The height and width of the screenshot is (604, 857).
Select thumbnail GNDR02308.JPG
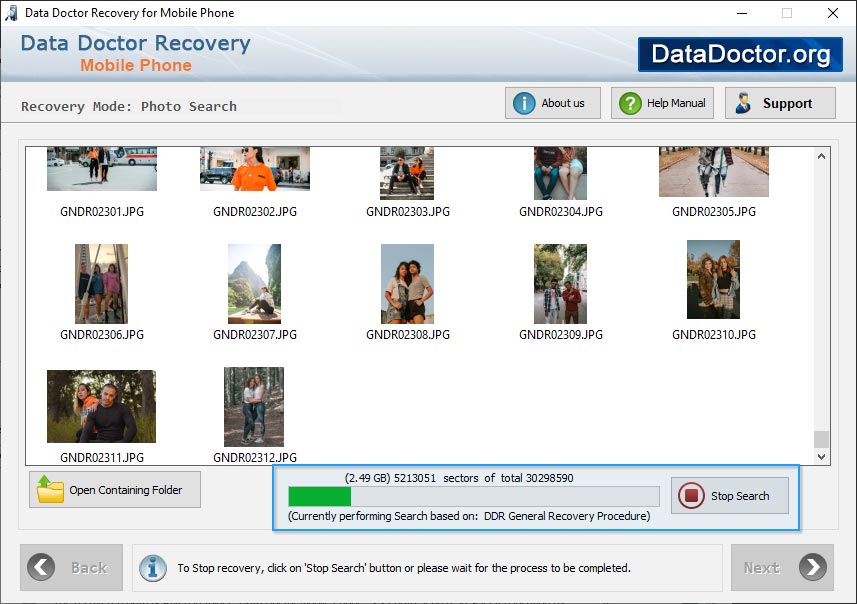407,284
